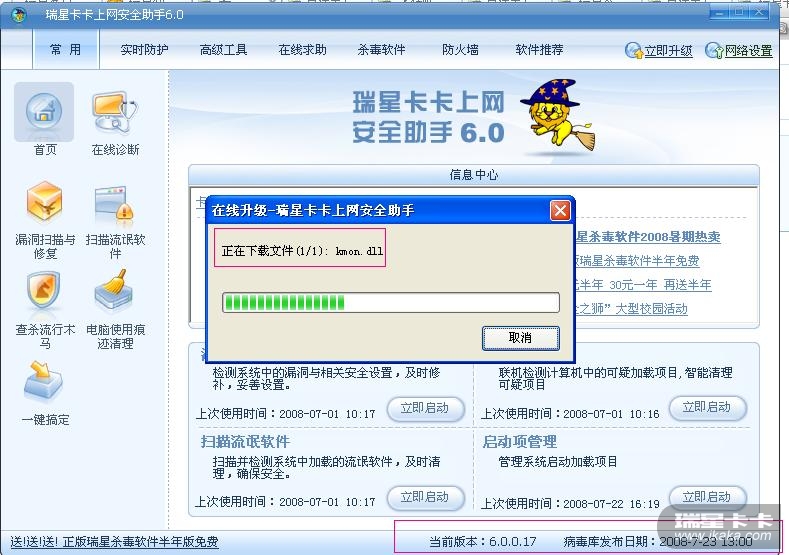Image resolution: width=789 pixels, height=555 pixels.
Task: Click the download progress bar
Action: 390,303
